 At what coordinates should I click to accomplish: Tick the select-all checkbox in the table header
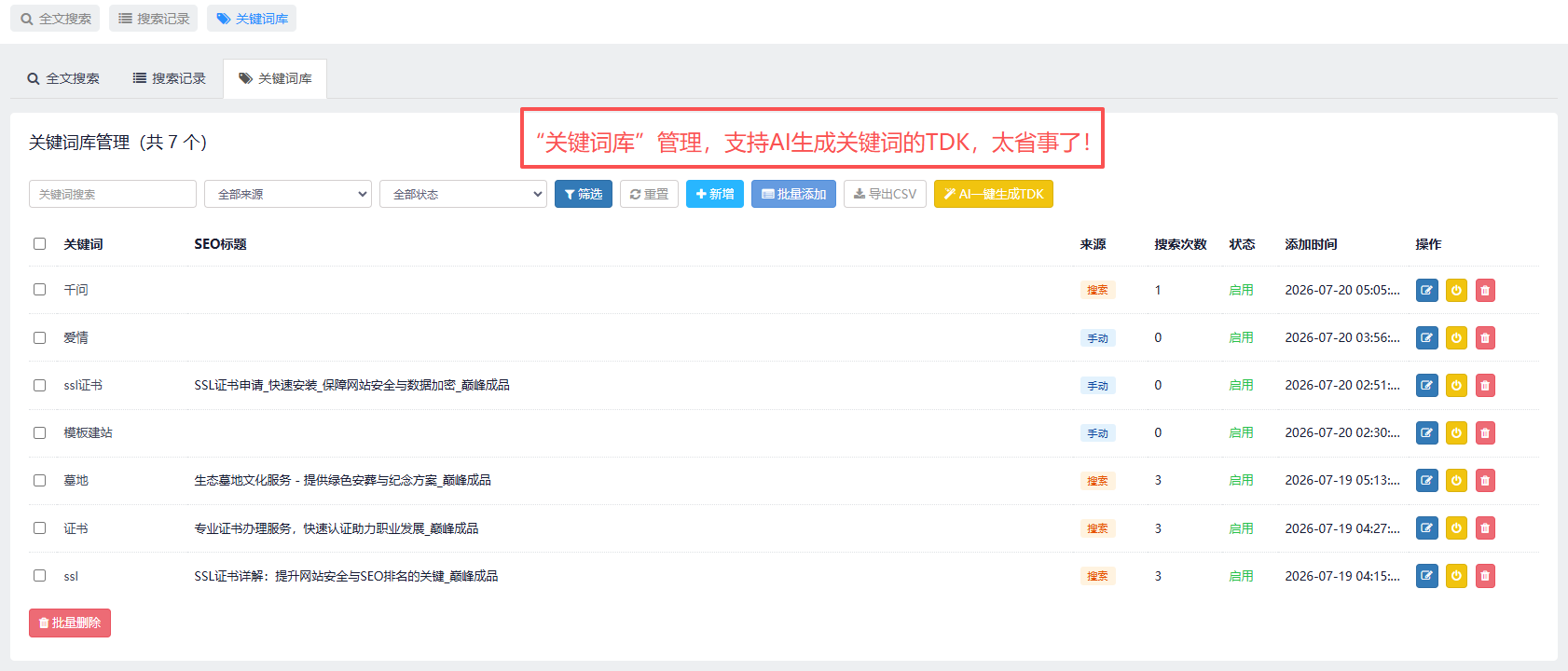(39, 243)
